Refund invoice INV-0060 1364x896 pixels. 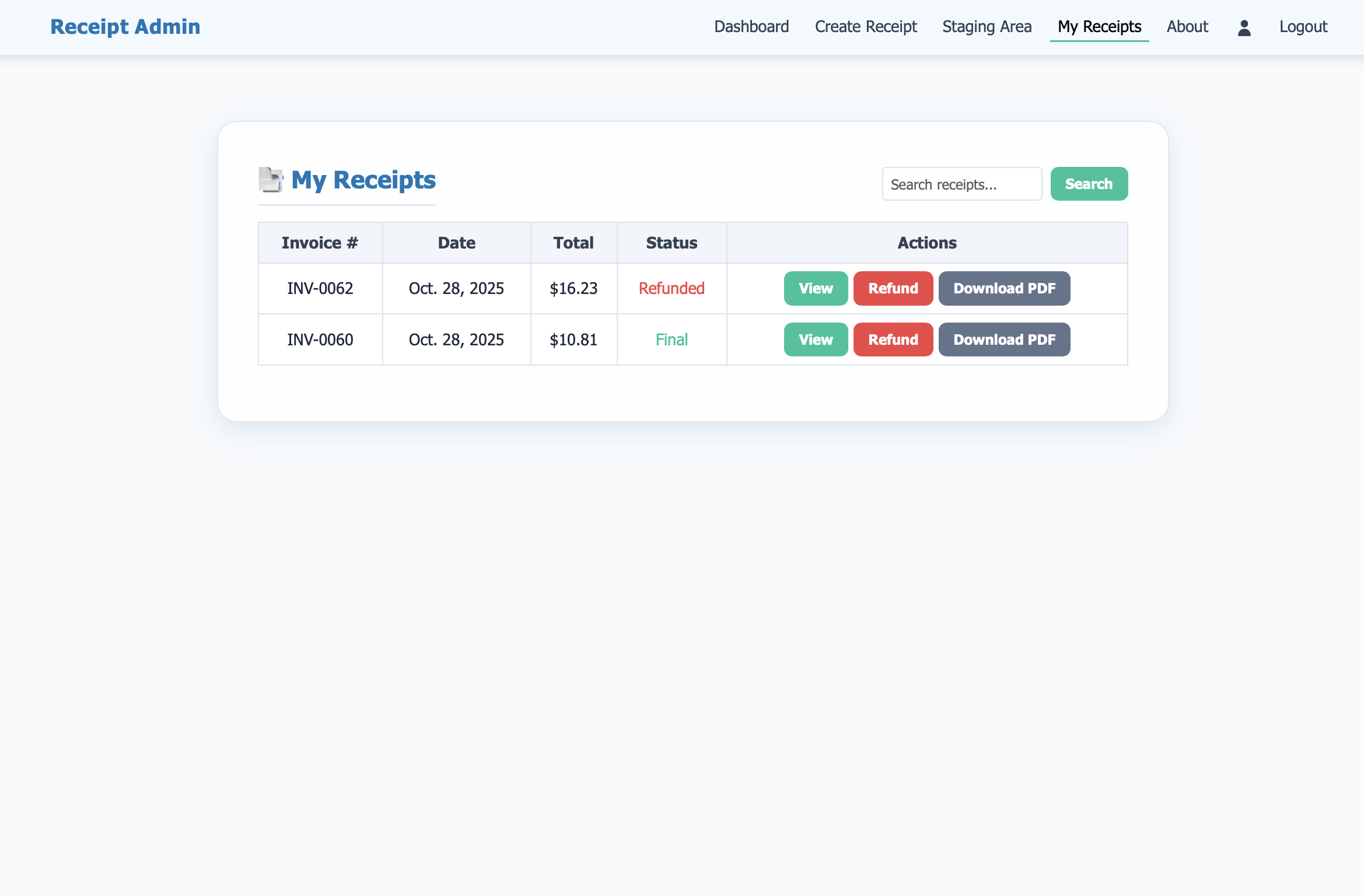point(893,339)
